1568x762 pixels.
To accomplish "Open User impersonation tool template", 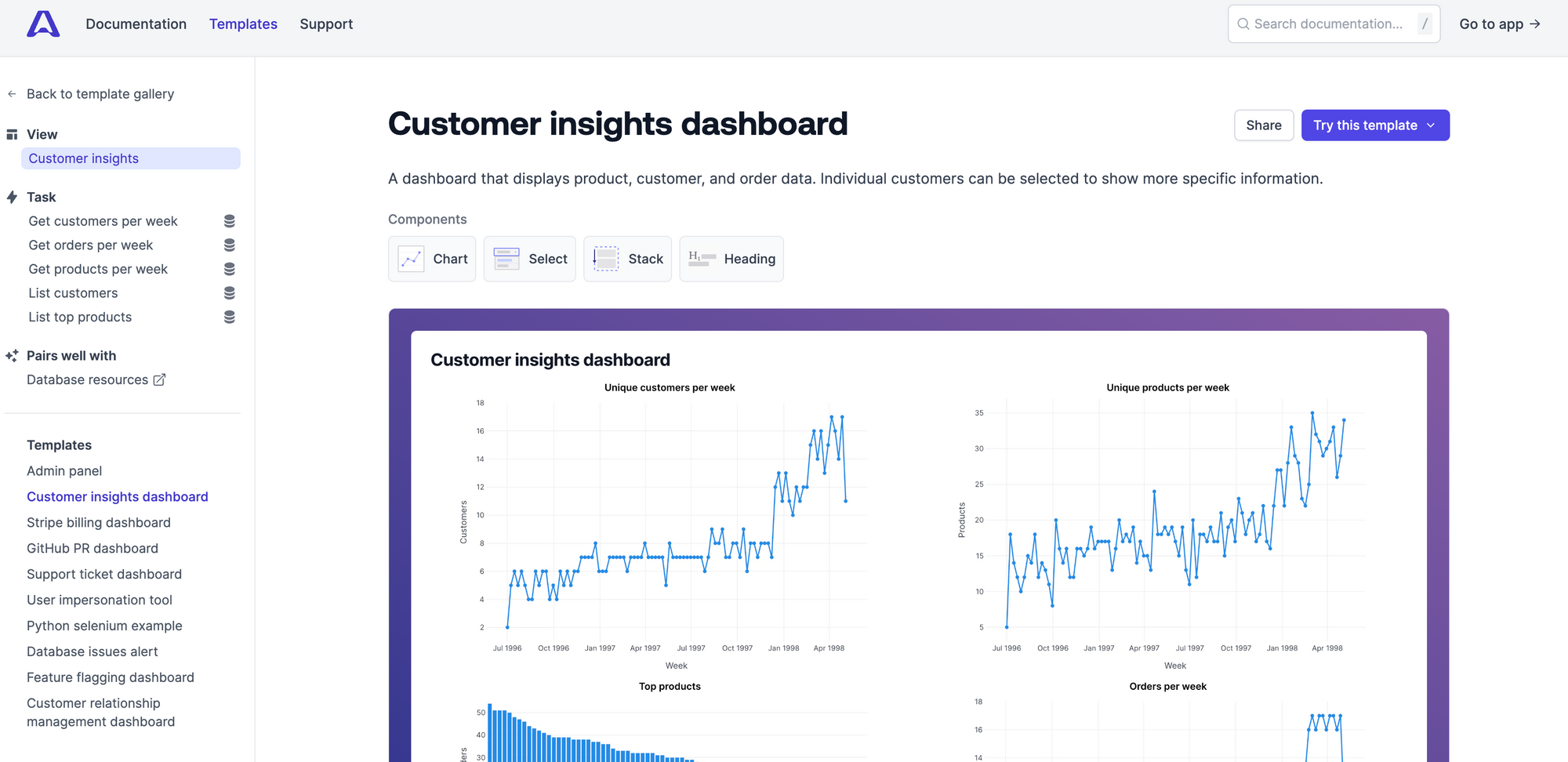I will pyautogui.click(x=100, y=601).
